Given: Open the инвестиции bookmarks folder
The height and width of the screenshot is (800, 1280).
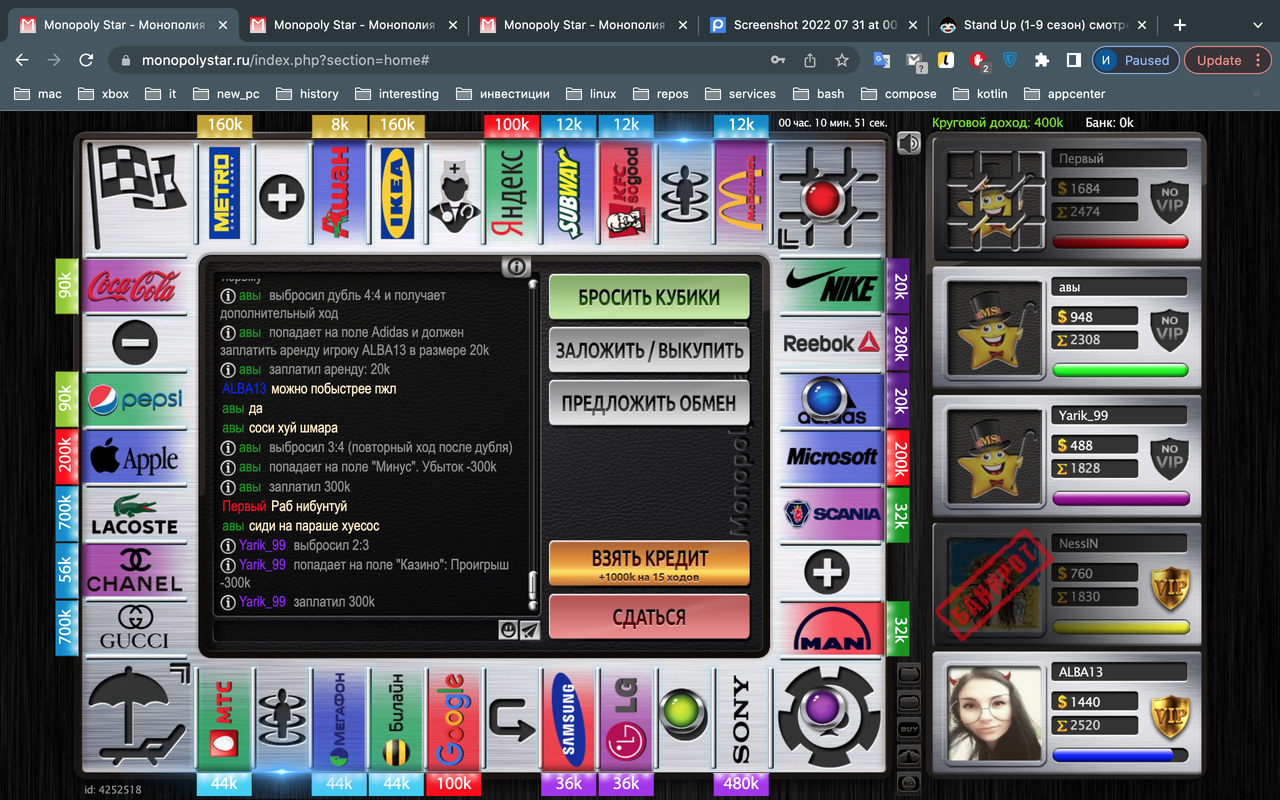Looking at the screenshot, I should coord(503,93).
